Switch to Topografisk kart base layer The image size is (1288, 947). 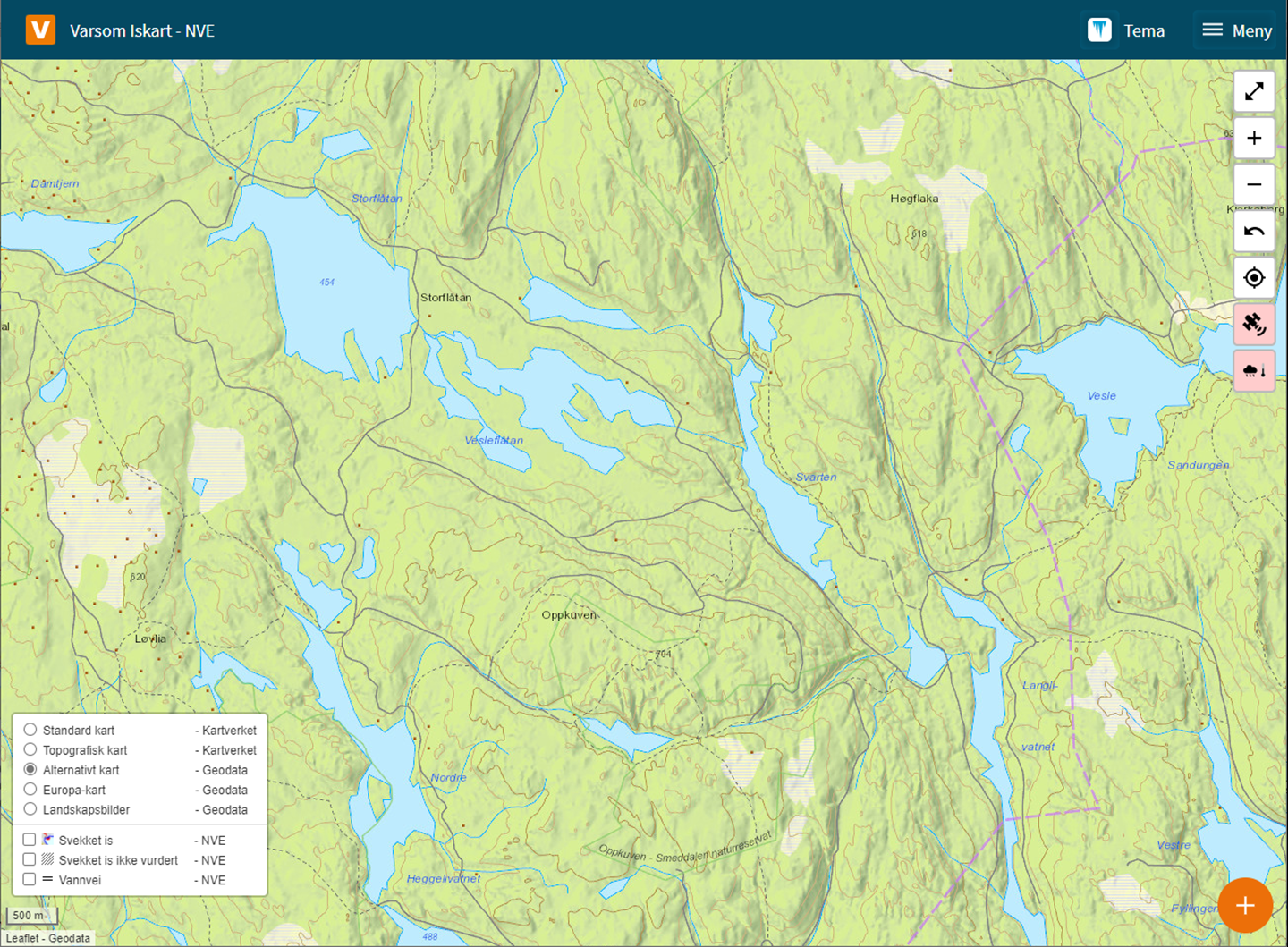[30, 749]
